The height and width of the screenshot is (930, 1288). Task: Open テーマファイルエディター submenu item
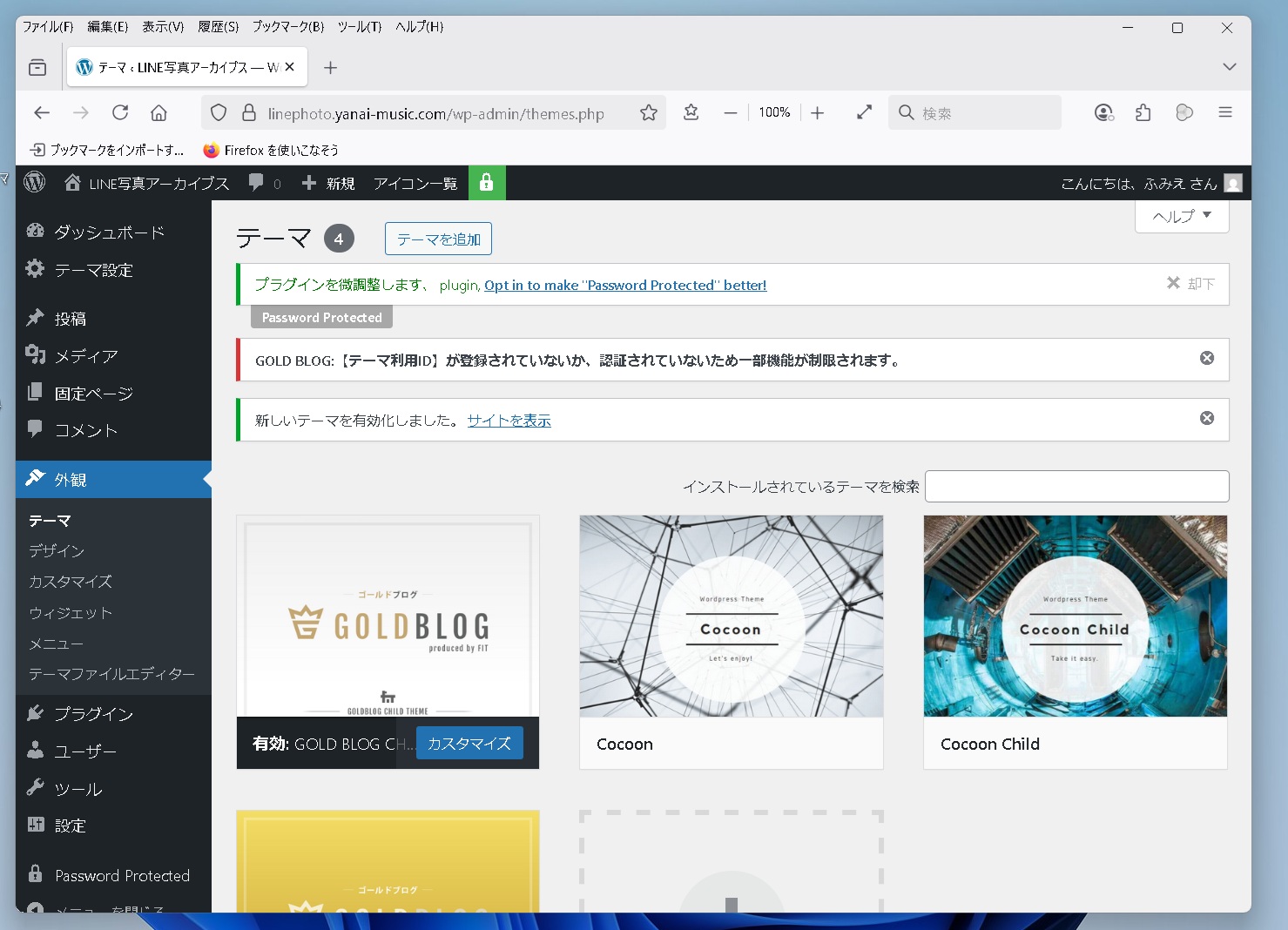pos(111,674)
